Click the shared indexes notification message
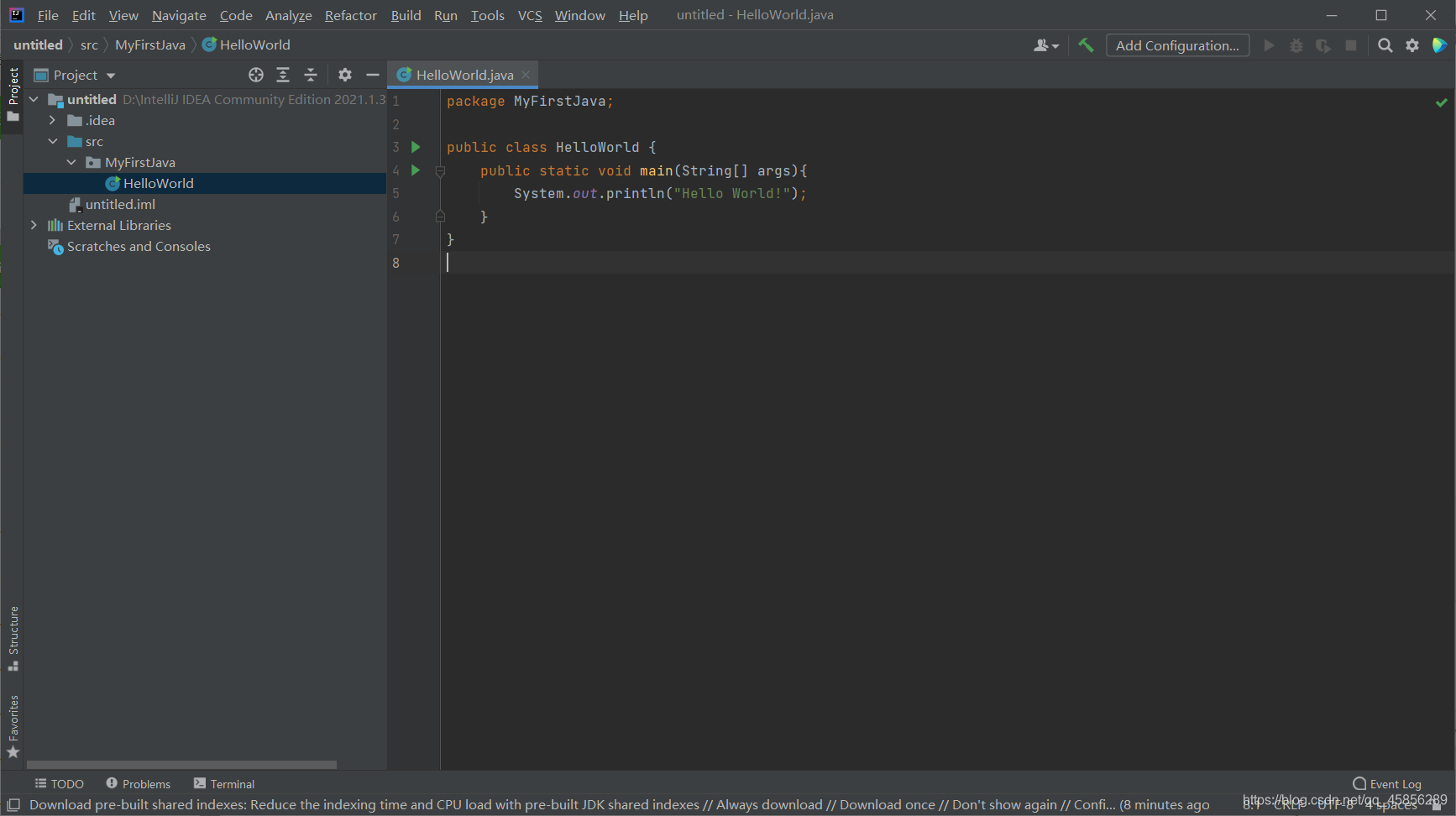 coord(619,804)
